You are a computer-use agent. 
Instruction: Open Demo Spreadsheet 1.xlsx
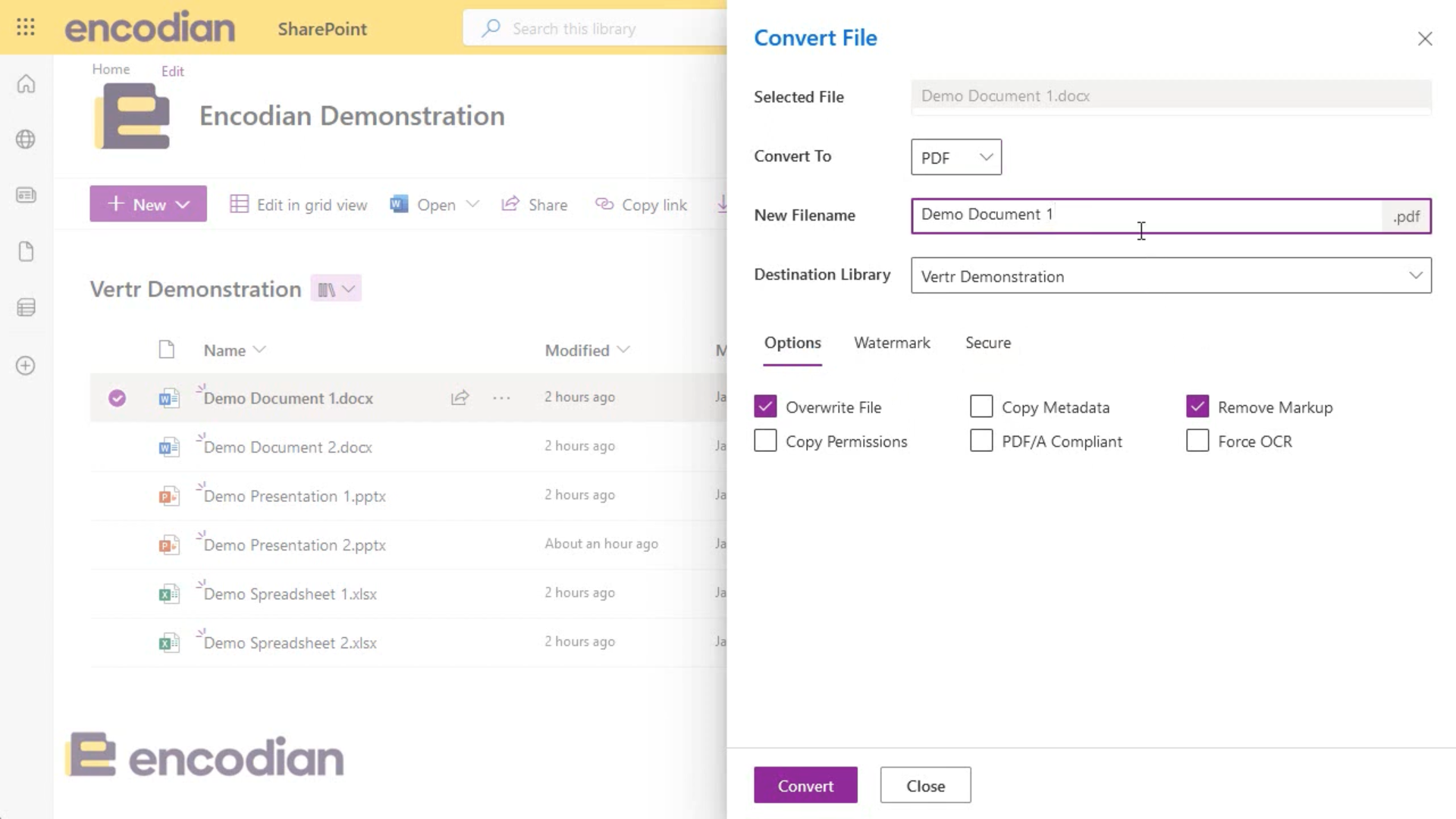[x=290, y=595]
